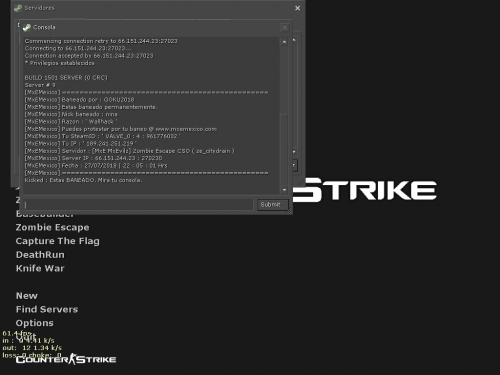Choose DeathRun in the main menu

(40, 255)
